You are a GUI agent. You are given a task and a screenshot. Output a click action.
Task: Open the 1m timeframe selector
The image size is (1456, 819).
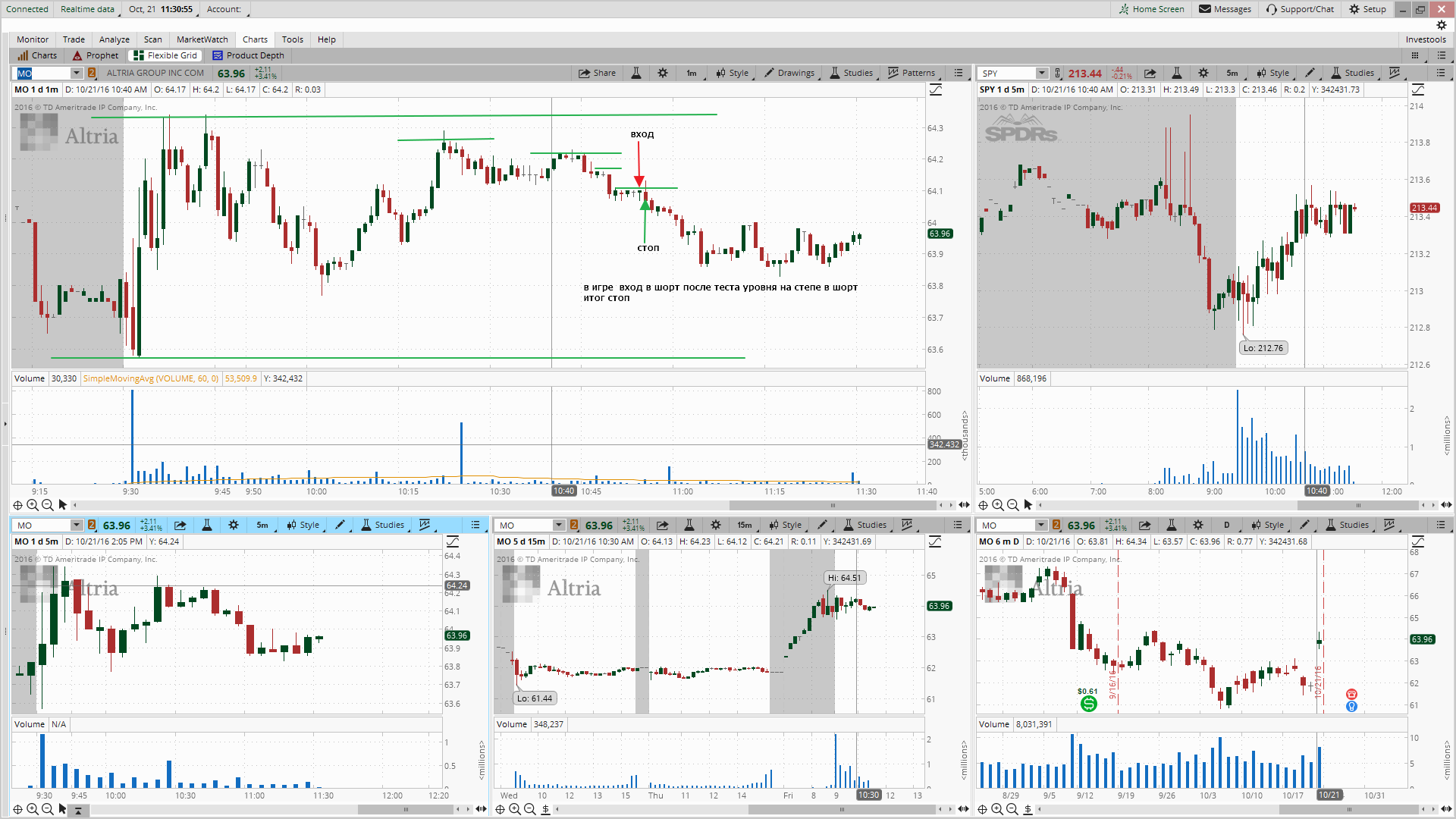click(x=692, y=73)
